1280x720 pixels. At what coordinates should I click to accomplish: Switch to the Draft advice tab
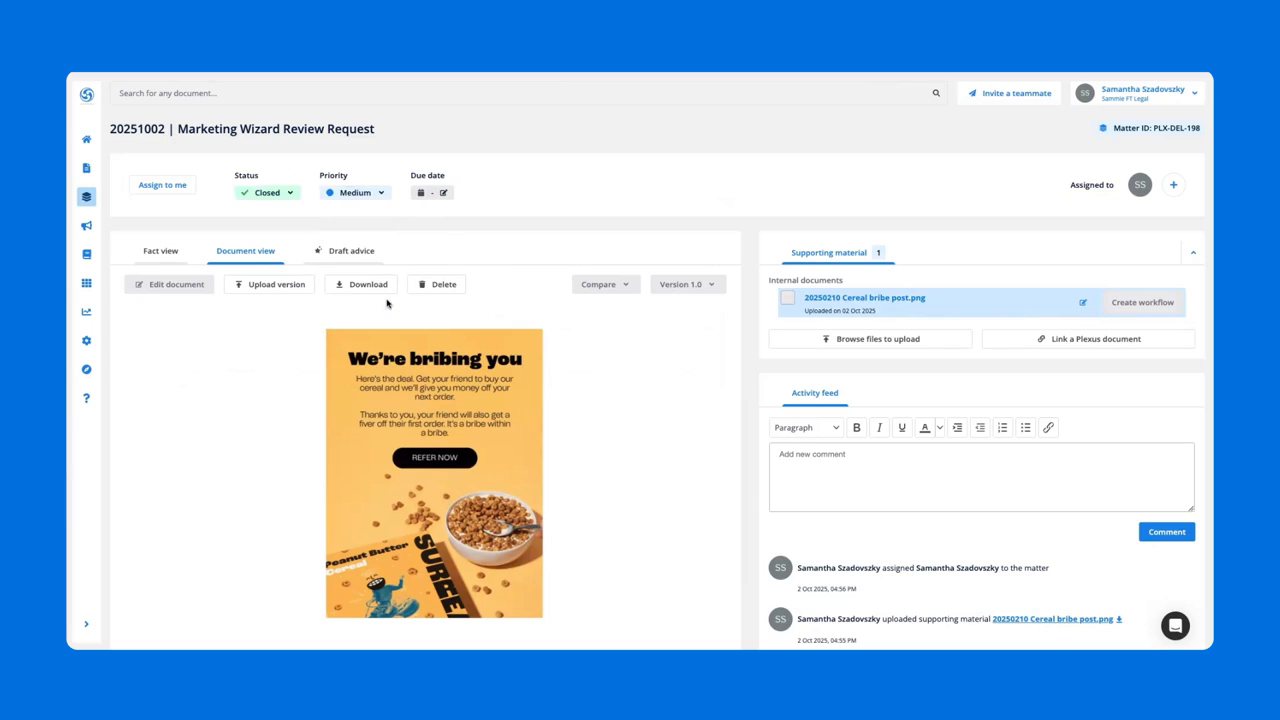point(344,251)
